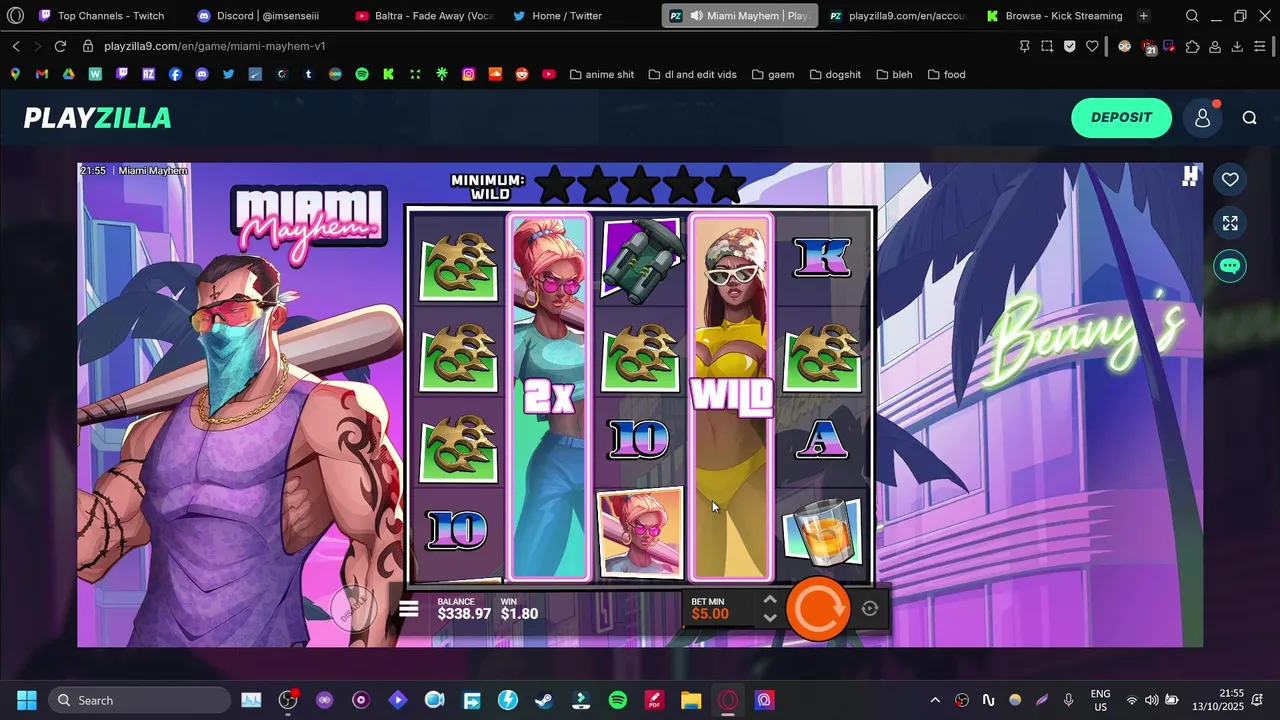Open the 'gaem' bookmarks folder

coord(772,74)
